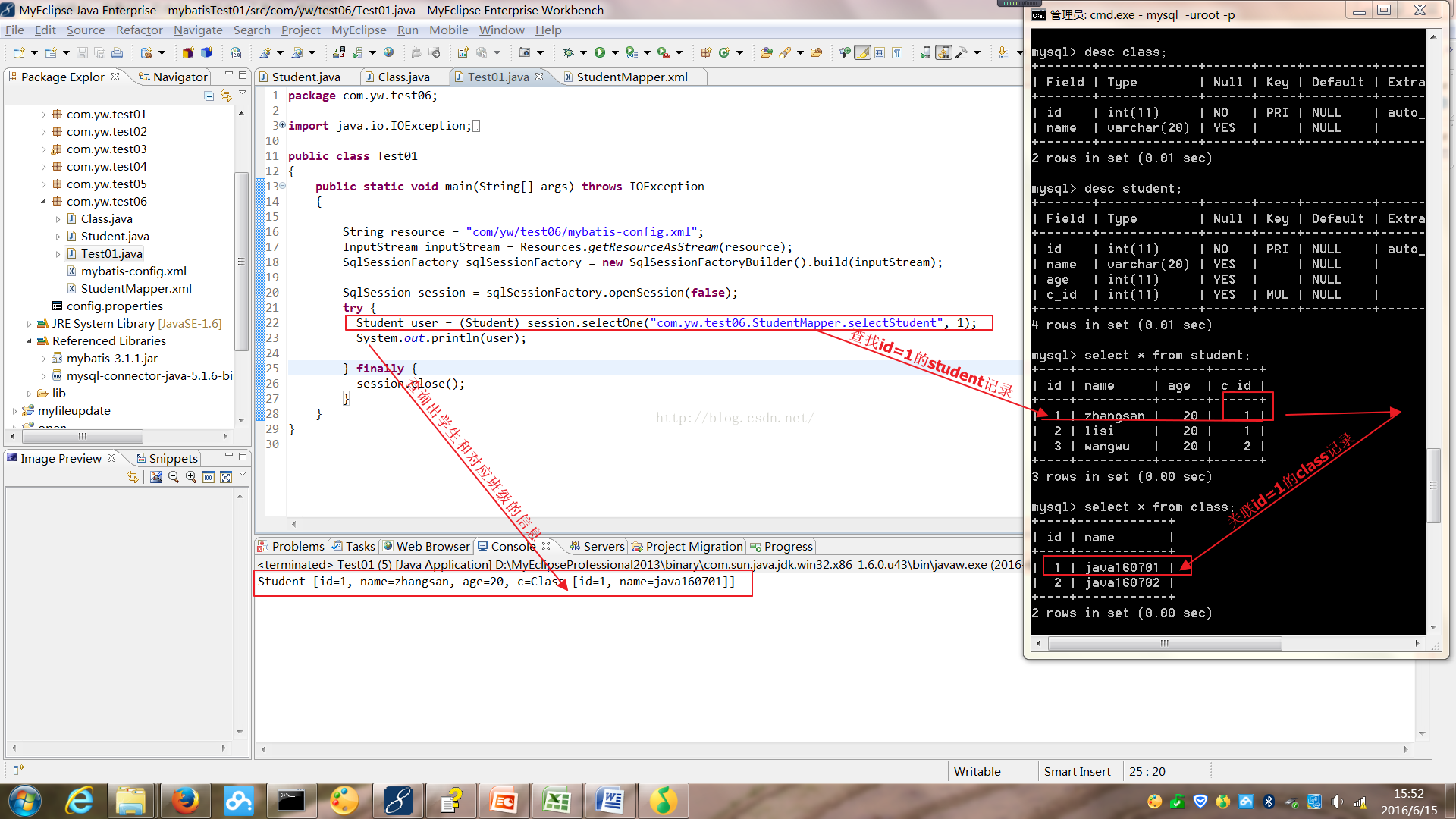Collapse the Referenced Libraries tree node
This screenshot has width=1456, height=819.
click(x=29, y=341)
